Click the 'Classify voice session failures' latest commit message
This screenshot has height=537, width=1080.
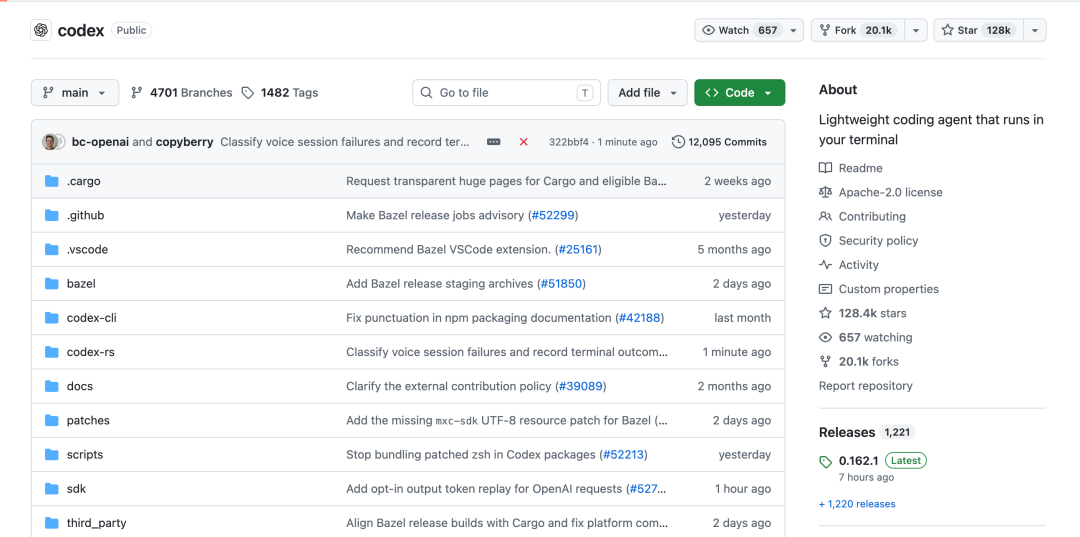coord(345,142)
